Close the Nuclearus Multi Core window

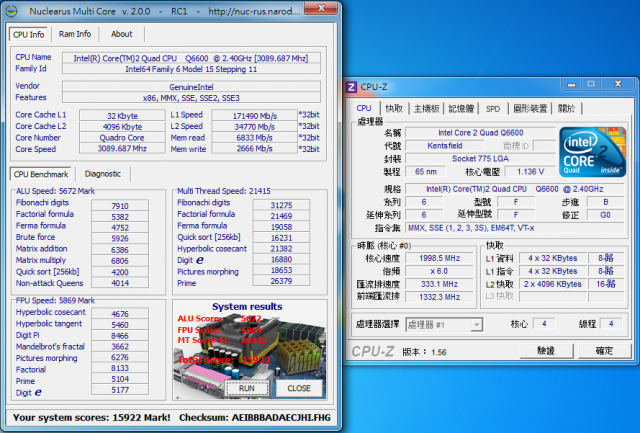click(321, 8)
